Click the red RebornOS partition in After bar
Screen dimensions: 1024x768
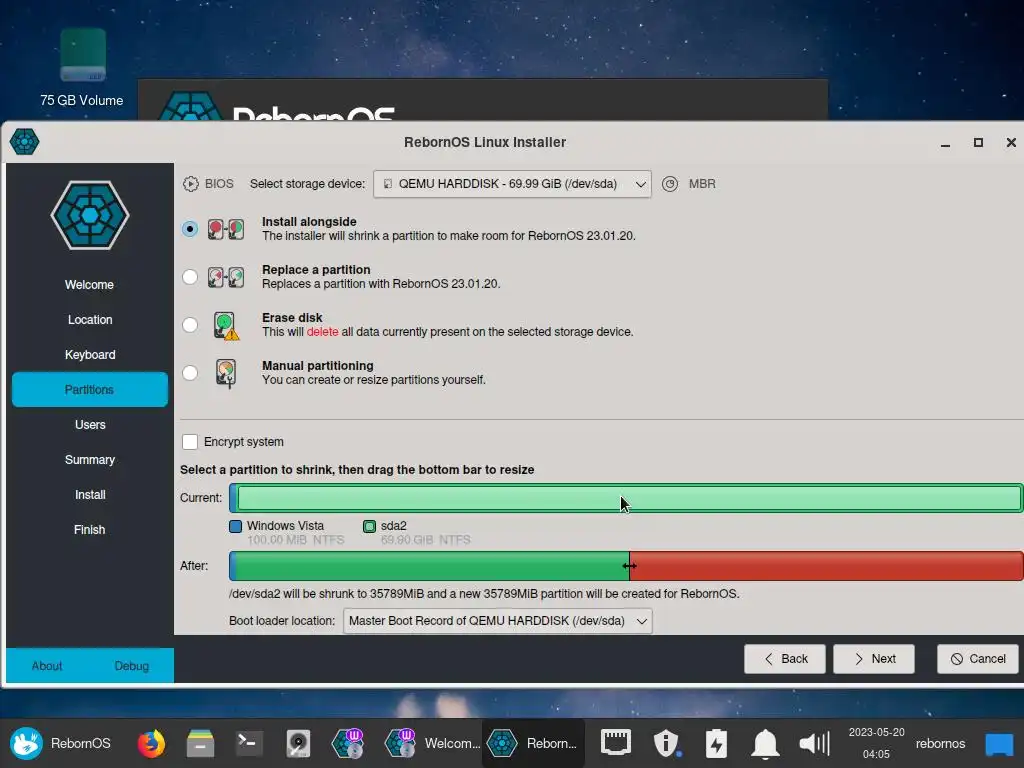(827, 566)
